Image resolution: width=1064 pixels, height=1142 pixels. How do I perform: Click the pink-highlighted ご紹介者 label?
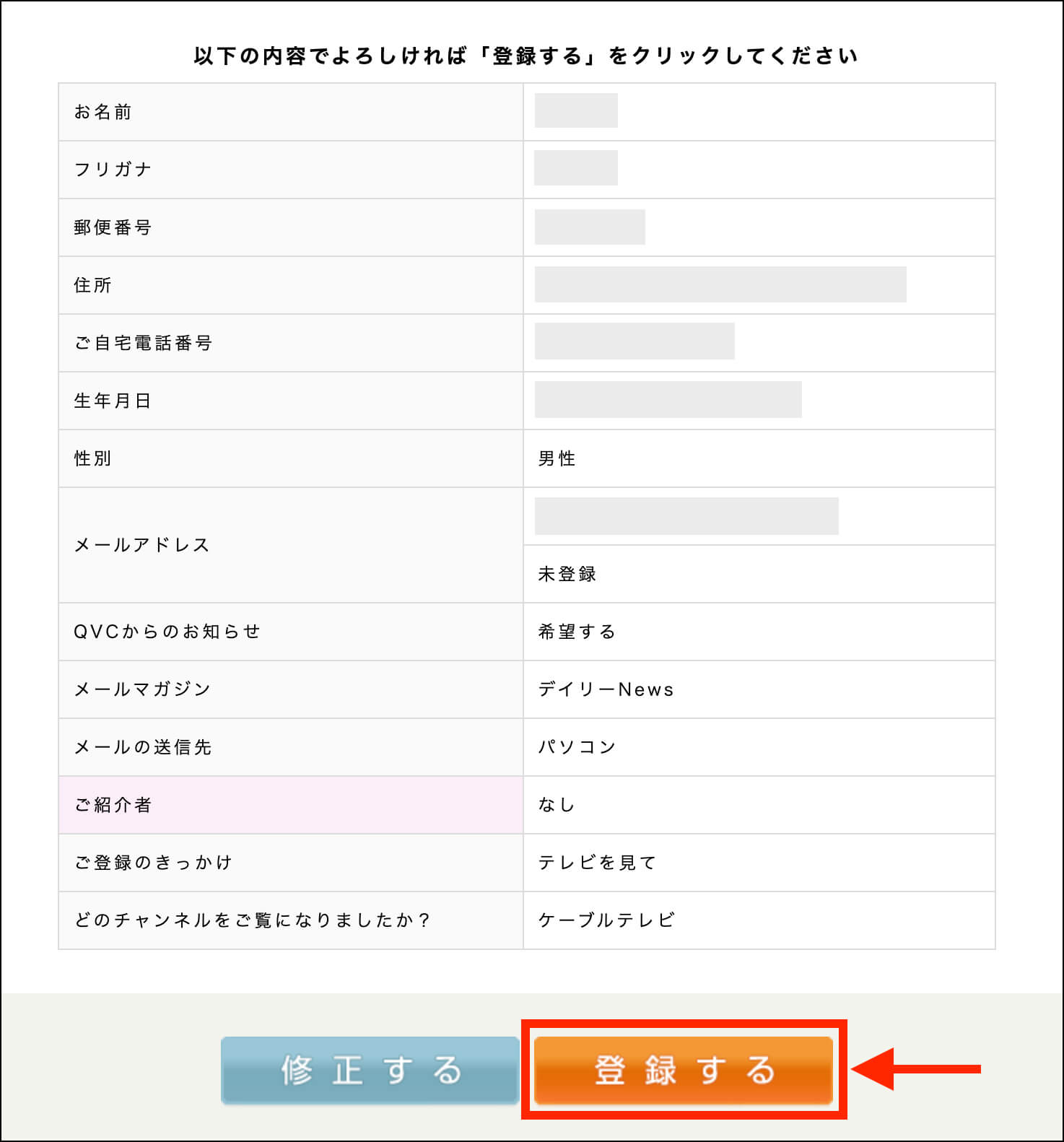(113, 805)
